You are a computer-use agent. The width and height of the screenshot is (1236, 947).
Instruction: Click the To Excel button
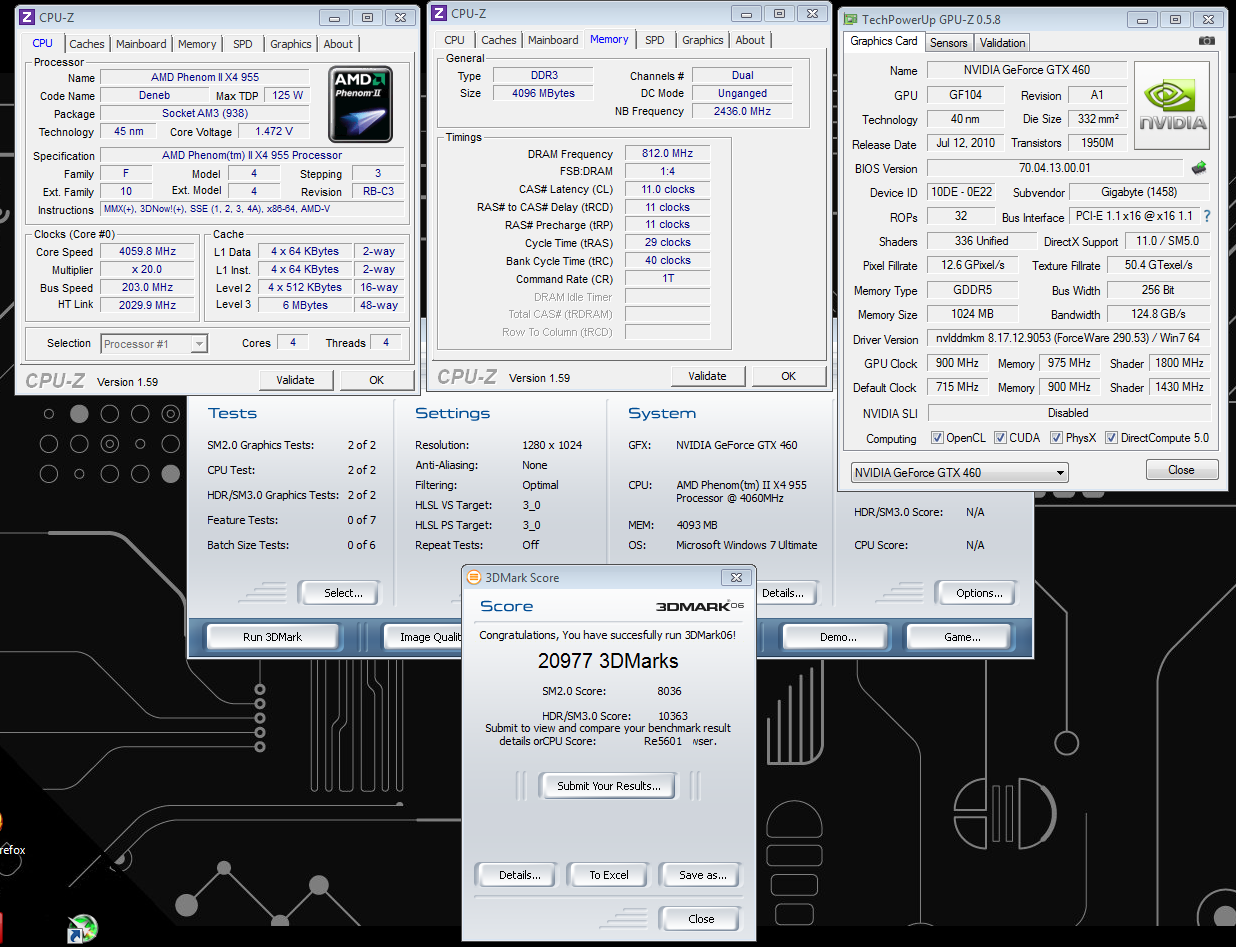pos(609,875)
